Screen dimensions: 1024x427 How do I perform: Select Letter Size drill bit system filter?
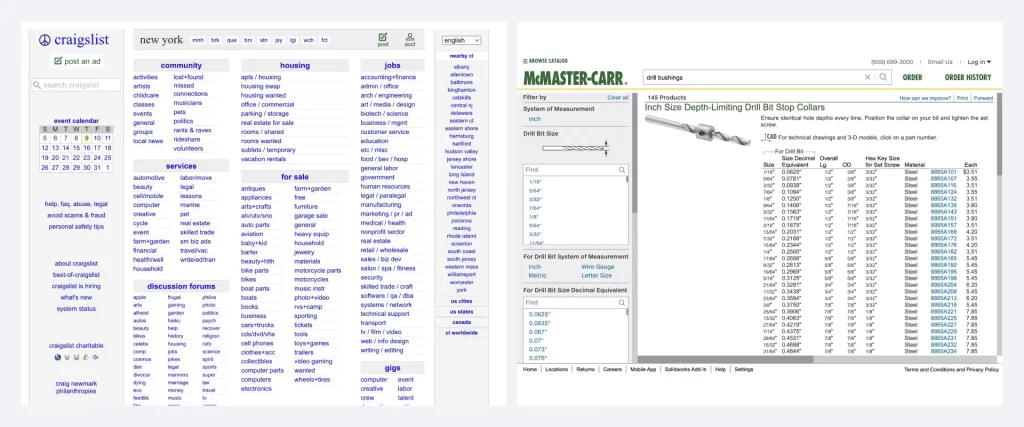[596, 276]
